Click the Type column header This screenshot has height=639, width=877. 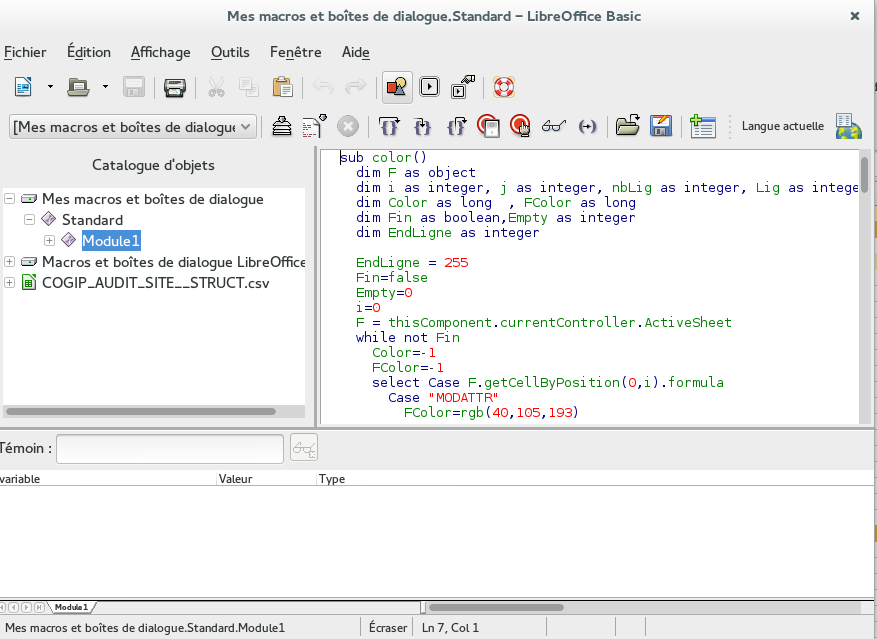[595, 479]
